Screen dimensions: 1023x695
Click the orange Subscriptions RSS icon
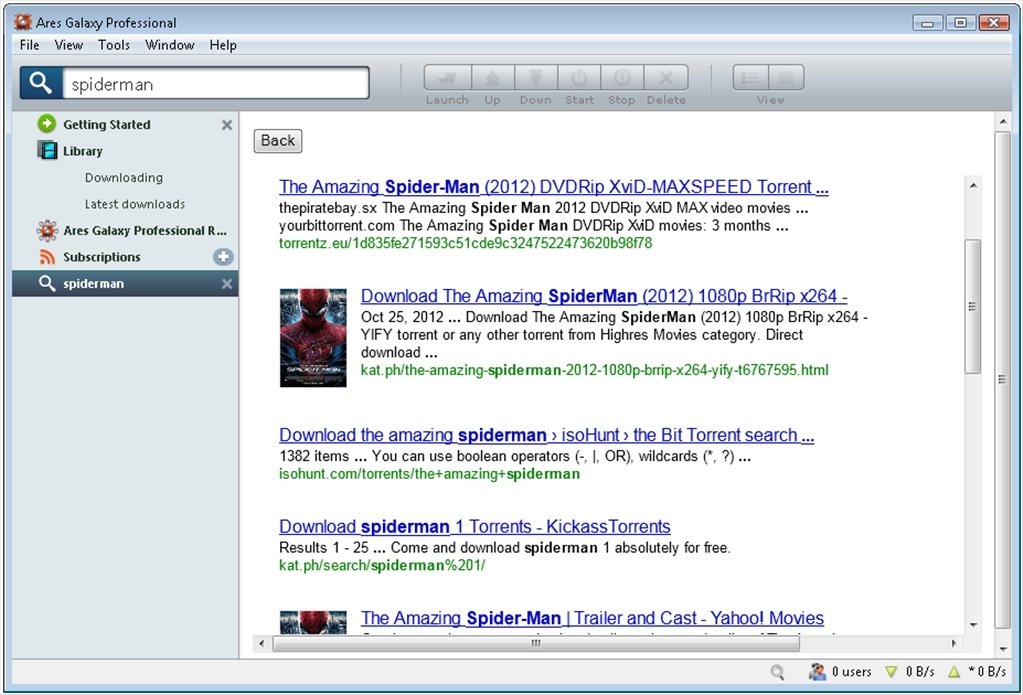click(x=47, y=257)
